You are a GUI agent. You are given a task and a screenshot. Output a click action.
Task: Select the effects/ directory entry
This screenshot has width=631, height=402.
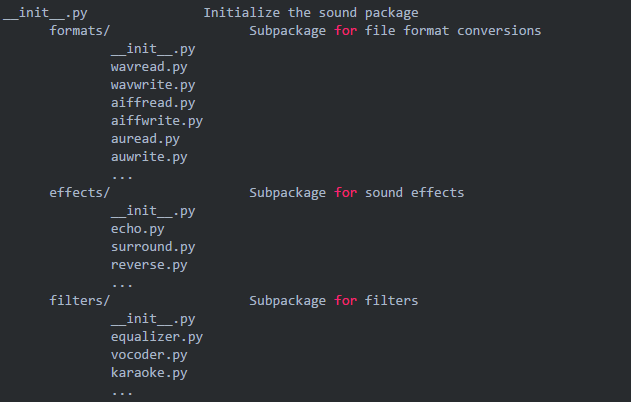click(x=80, y=193)
